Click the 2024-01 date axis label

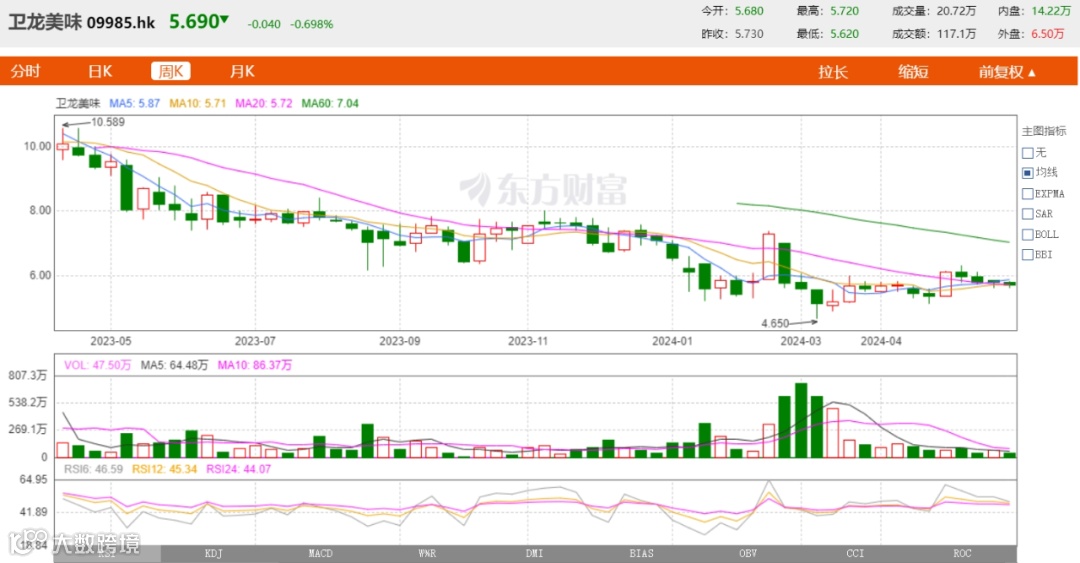click(x=672, y=341)
